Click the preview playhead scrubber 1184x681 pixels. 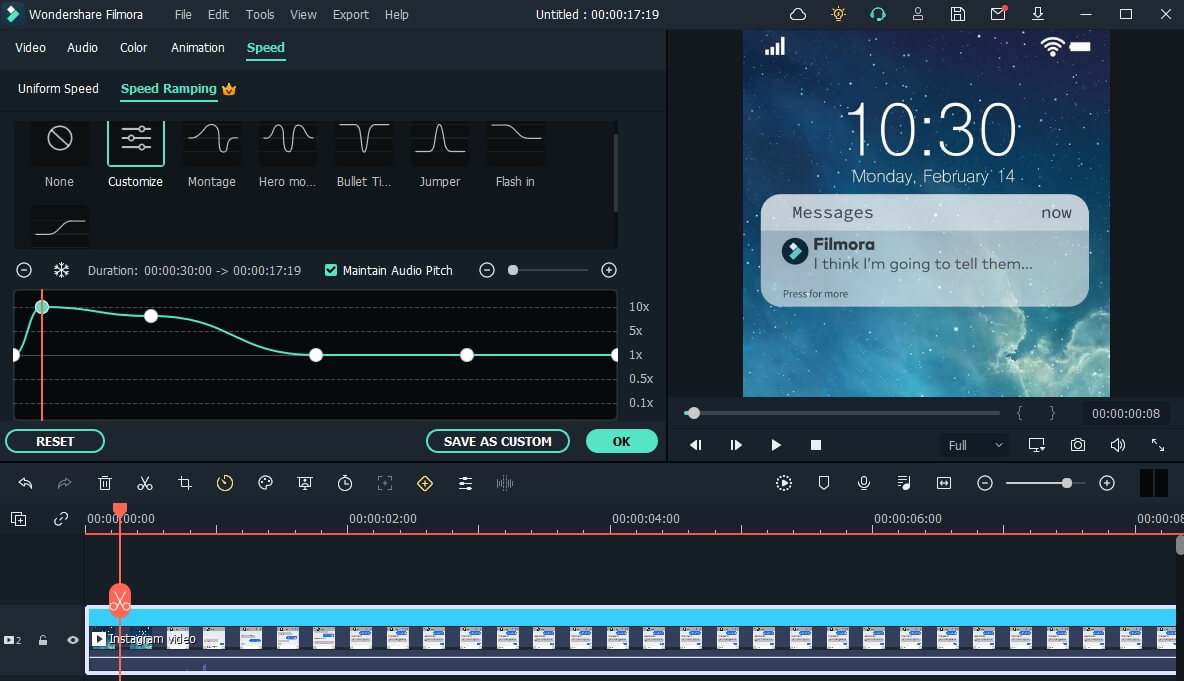point(693,413)
